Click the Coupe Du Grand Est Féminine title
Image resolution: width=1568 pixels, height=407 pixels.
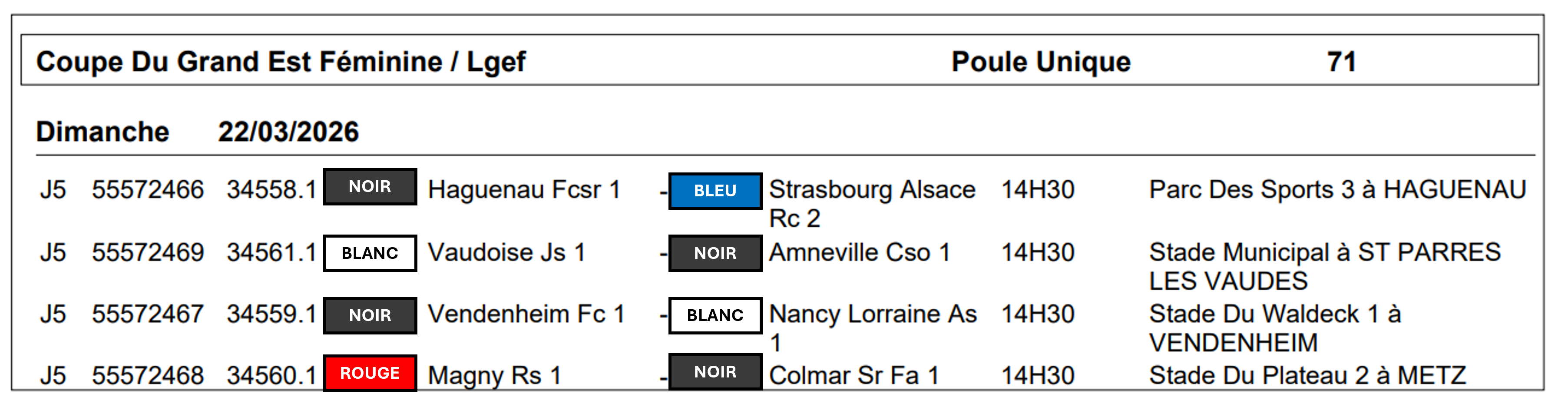pyautogui.click(x=281, y=62)
